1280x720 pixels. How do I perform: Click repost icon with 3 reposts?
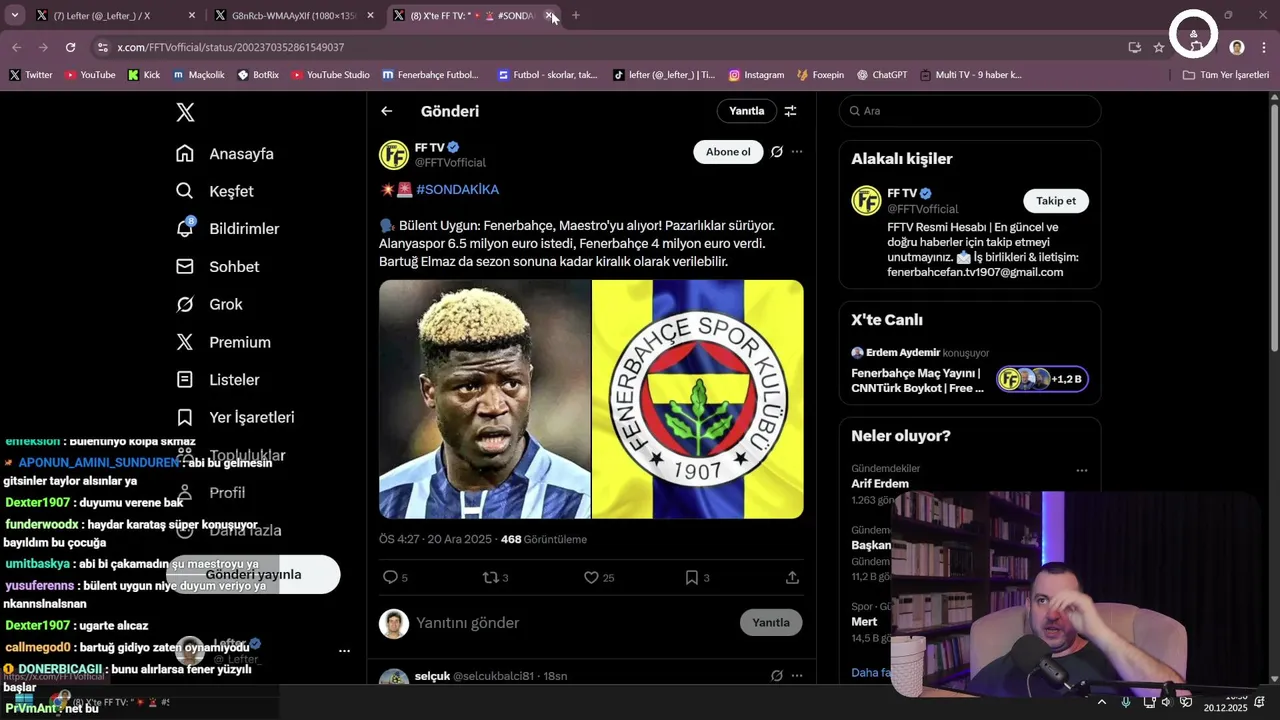(496, 577)
